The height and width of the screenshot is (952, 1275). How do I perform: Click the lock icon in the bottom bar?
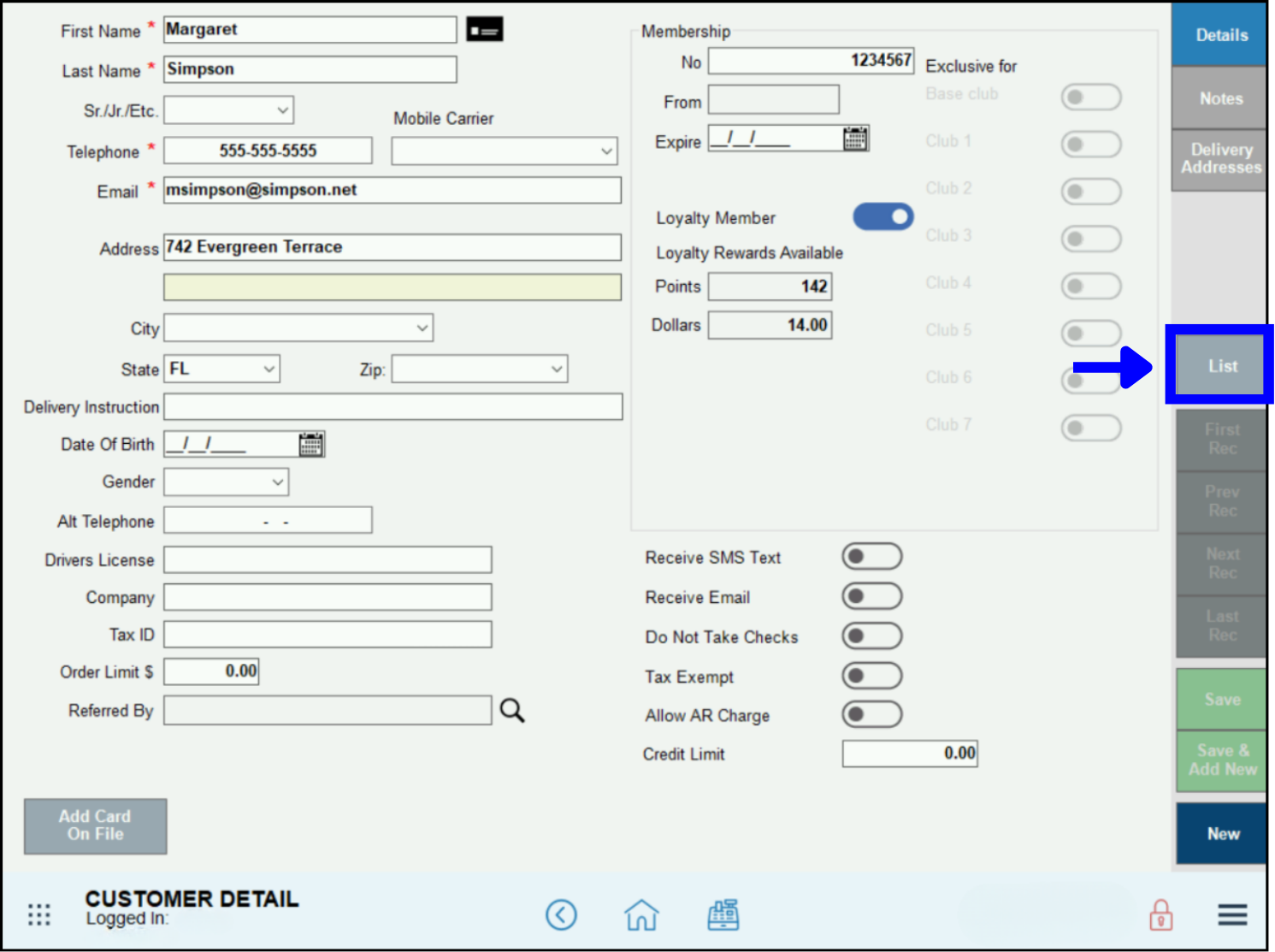point(1160,914)
